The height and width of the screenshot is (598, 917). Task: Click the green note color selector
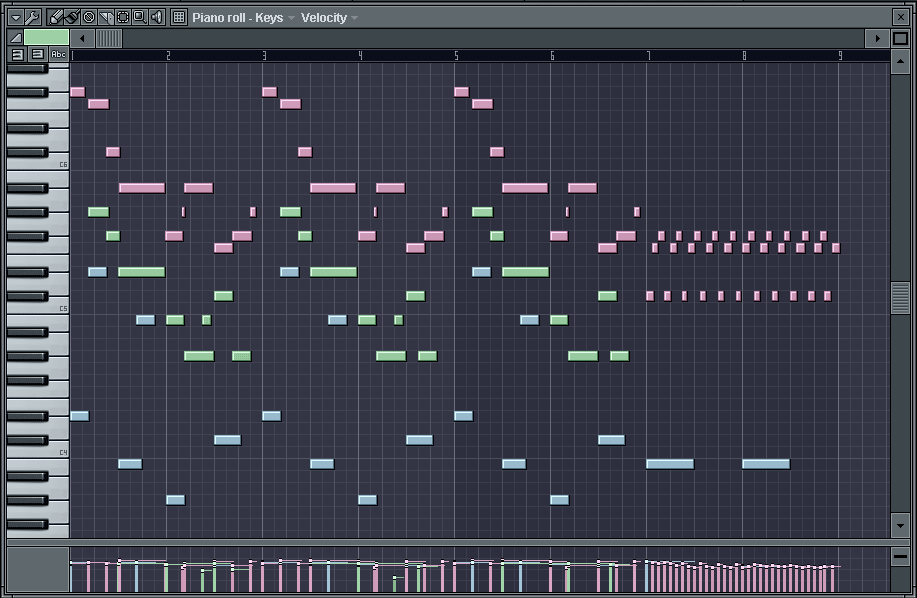(x=46, y=37)
